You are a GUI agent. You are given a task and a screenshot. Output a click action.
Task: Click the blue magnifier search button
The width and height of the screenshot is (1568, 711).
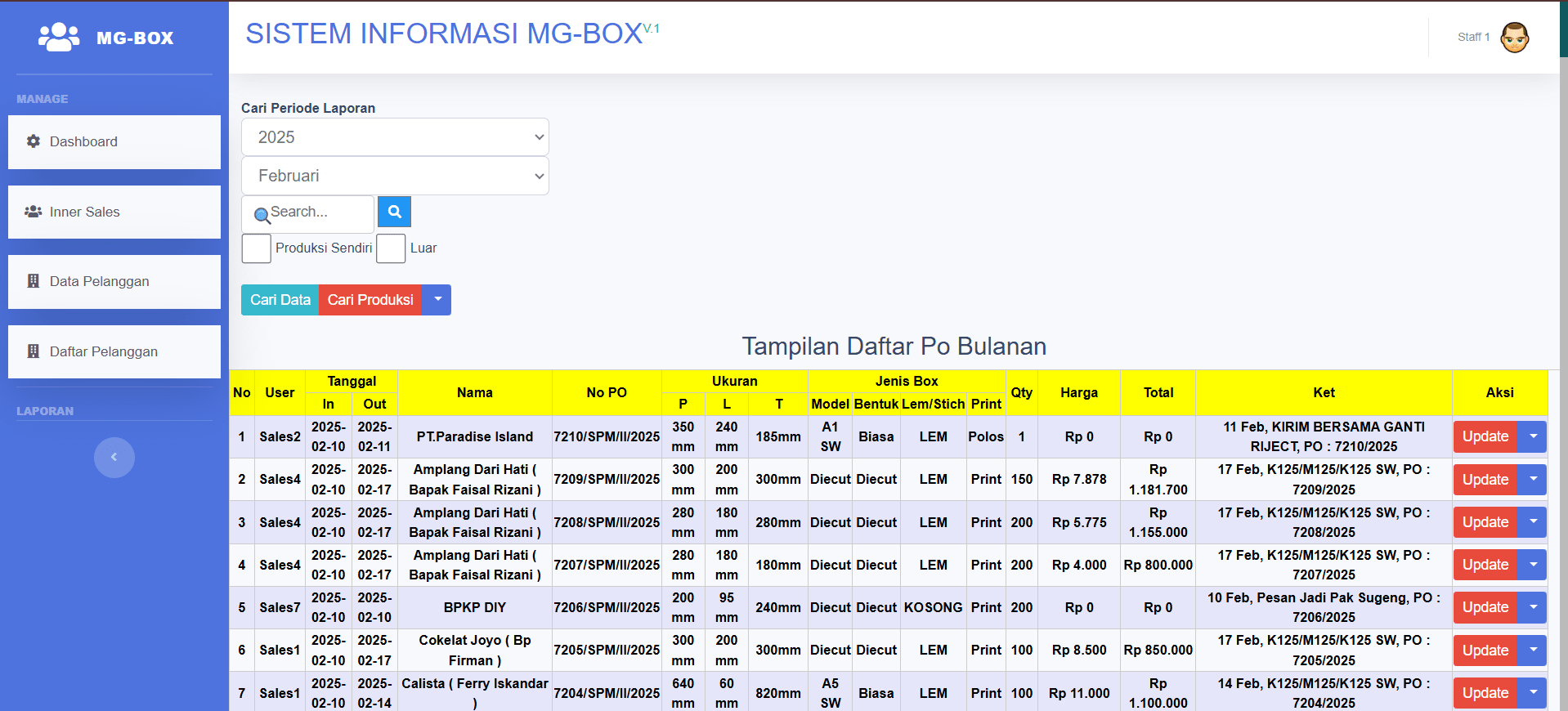[394, 212]
